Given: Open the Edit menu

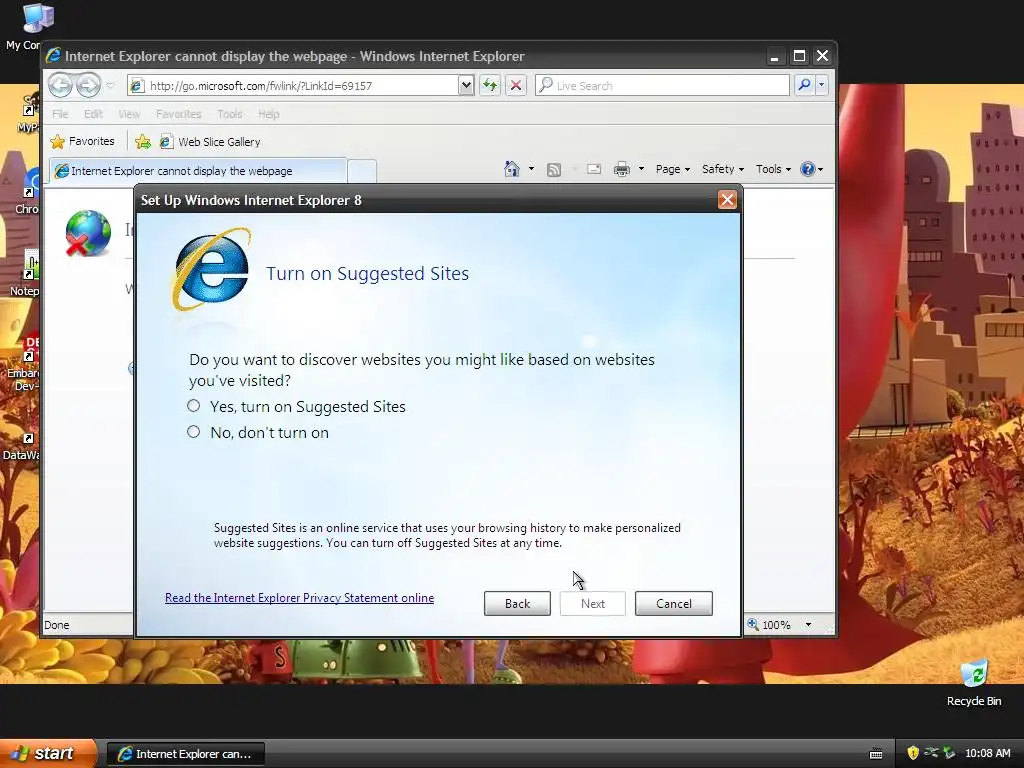Looking at the screenshot, I should coord(93,114).
